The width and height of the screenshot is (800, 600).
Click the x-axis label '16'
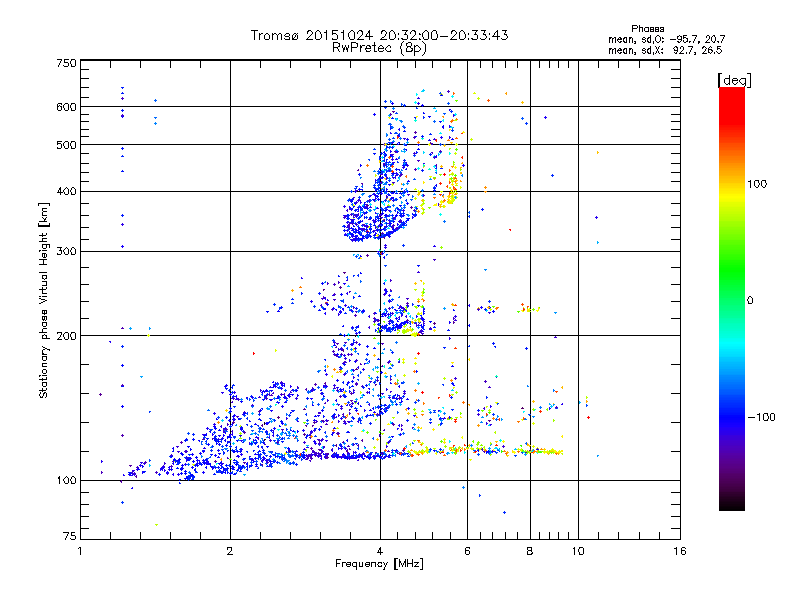[680, 551]
